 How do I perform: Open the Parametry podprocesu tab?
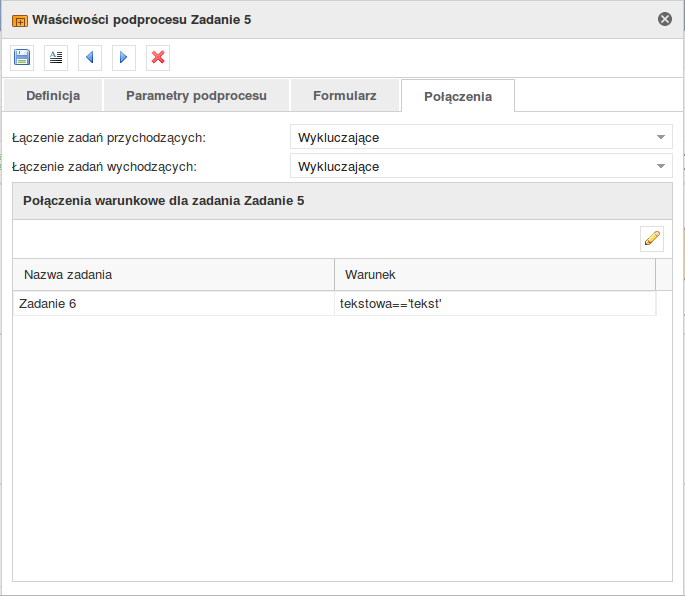[196, 96]
